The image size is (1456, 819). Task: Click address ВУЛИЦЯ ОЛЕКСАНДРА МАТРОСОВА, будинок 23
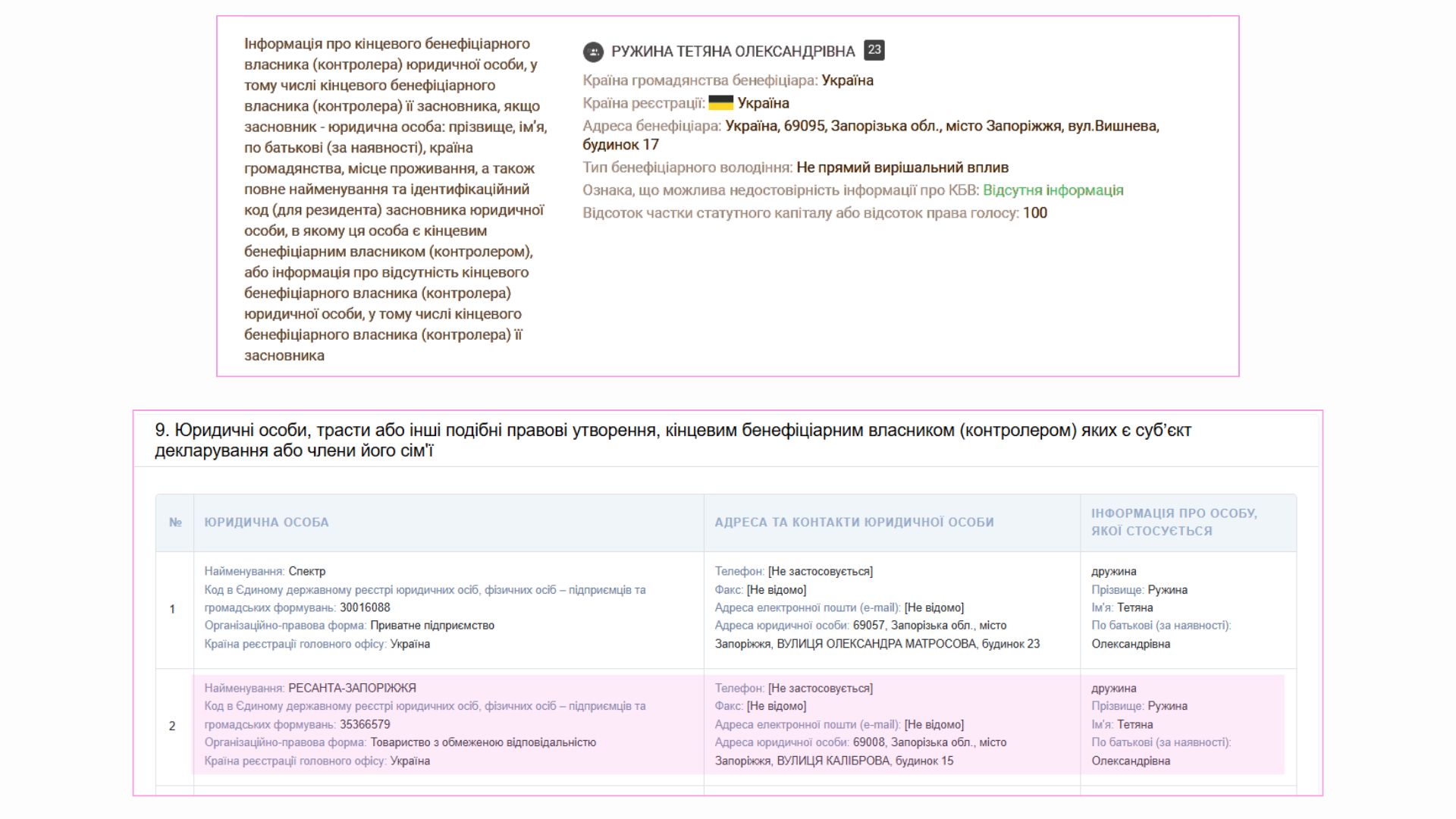pos(908,644)
